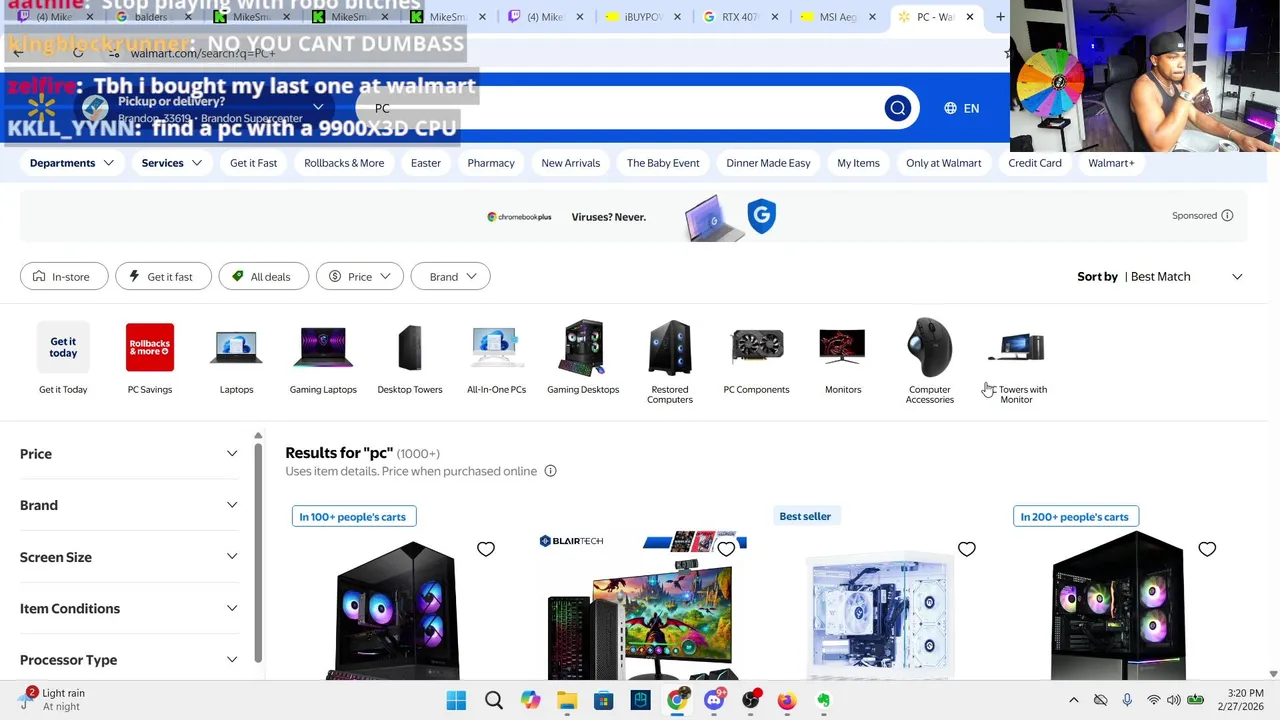Click the blue search magnifier button
Image resolution: width=1280 pixels, height=720 pixels.
[897, 108]
